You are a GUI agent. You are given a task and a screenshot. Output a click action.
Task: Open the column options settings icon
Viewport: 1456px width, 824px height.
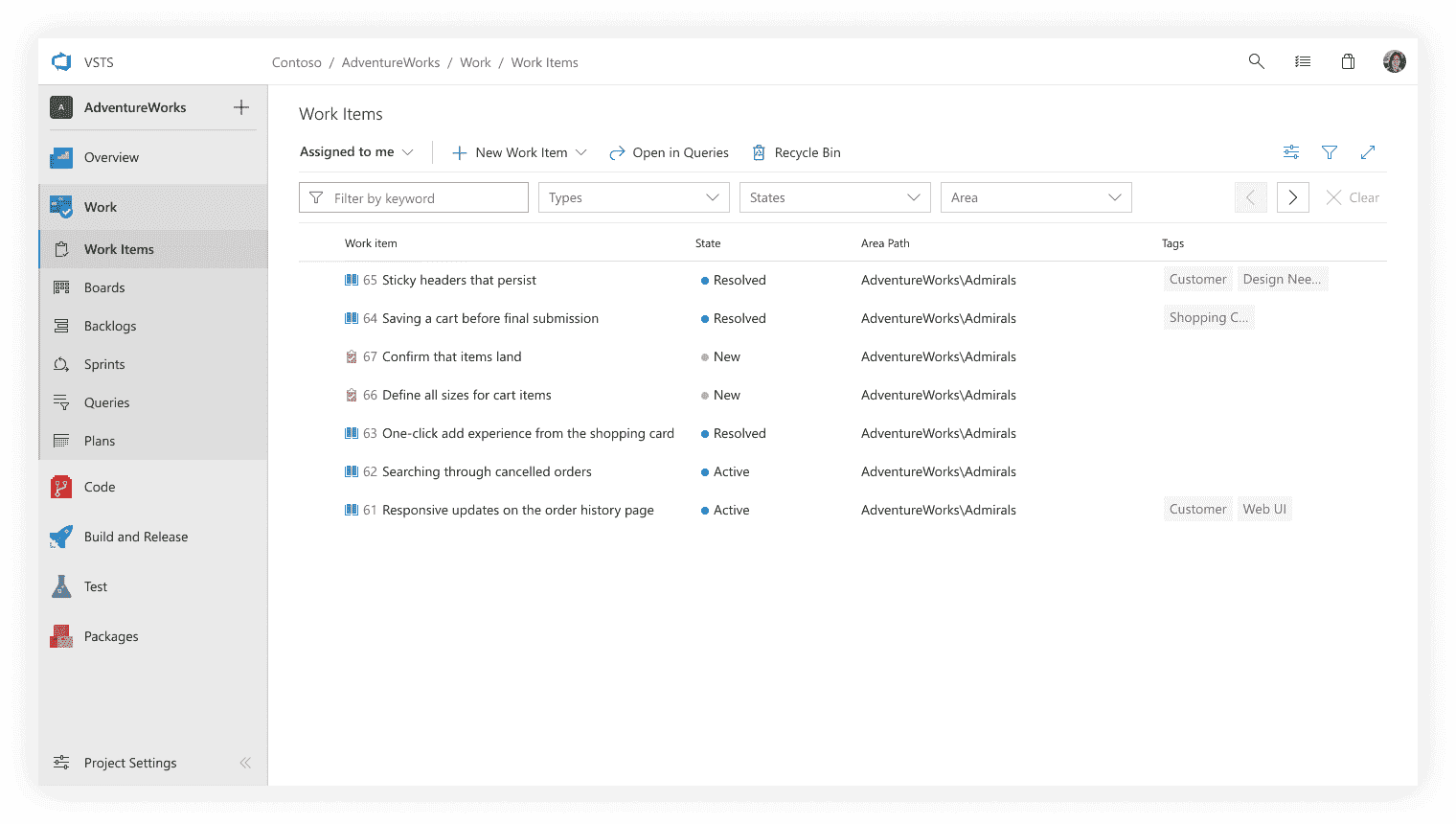1291,152
